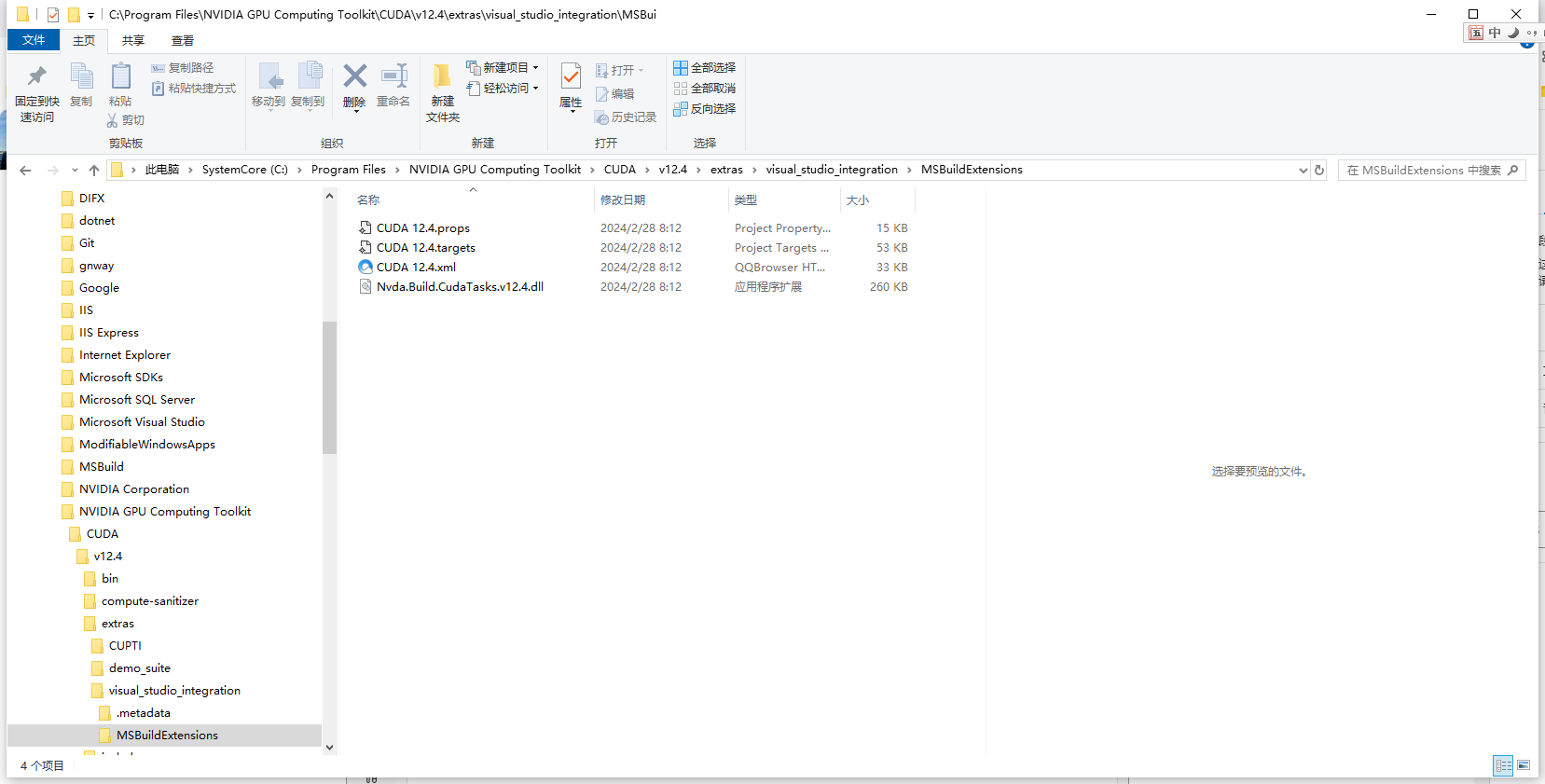1545x784 pixels.
Task: Switch to details view in status bar
Action: (x=1503, y=765)
